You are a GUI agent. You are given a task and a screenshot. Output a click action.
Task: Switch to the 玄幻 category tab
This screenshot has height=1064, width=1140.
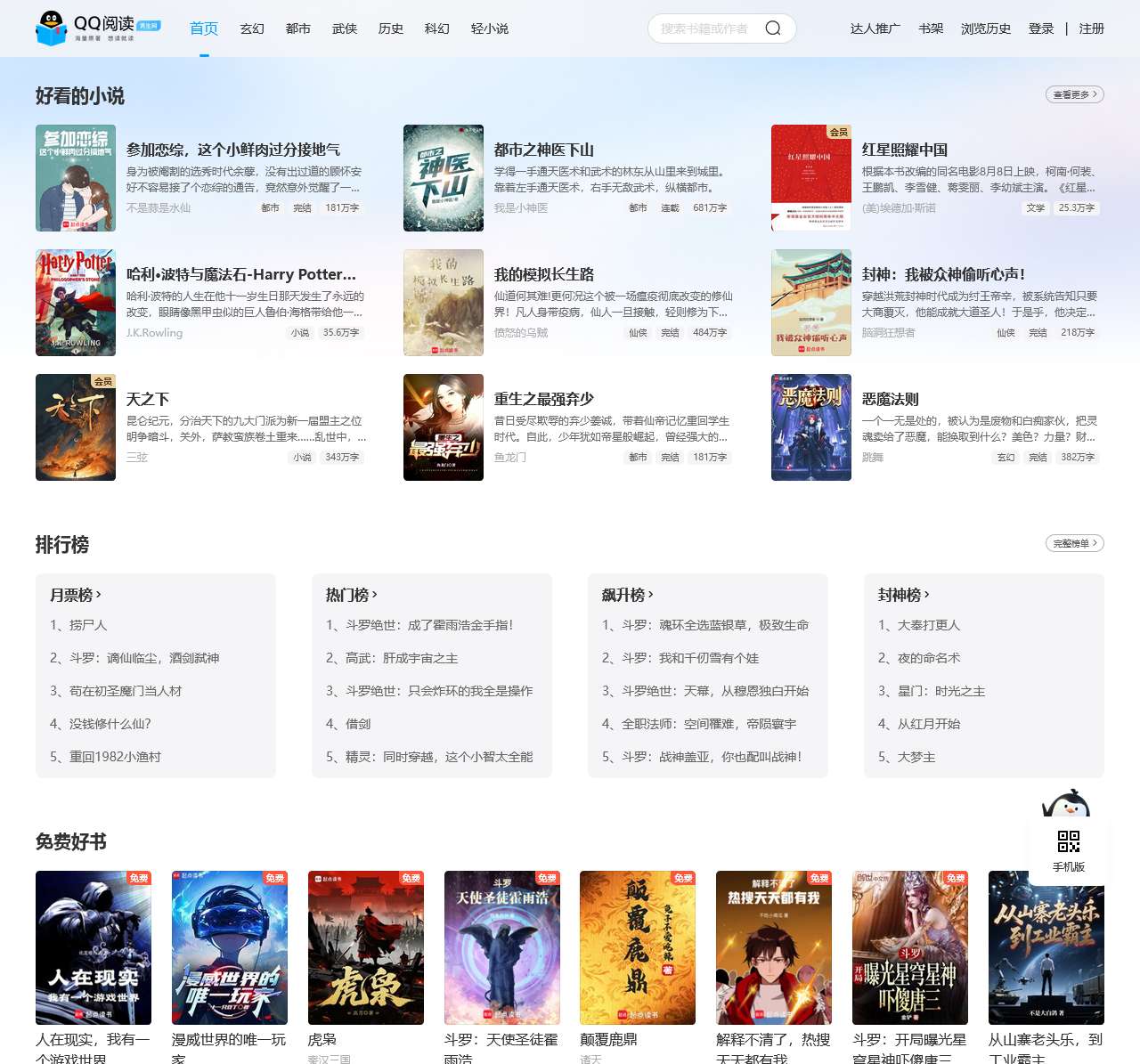tap(252, 28)
